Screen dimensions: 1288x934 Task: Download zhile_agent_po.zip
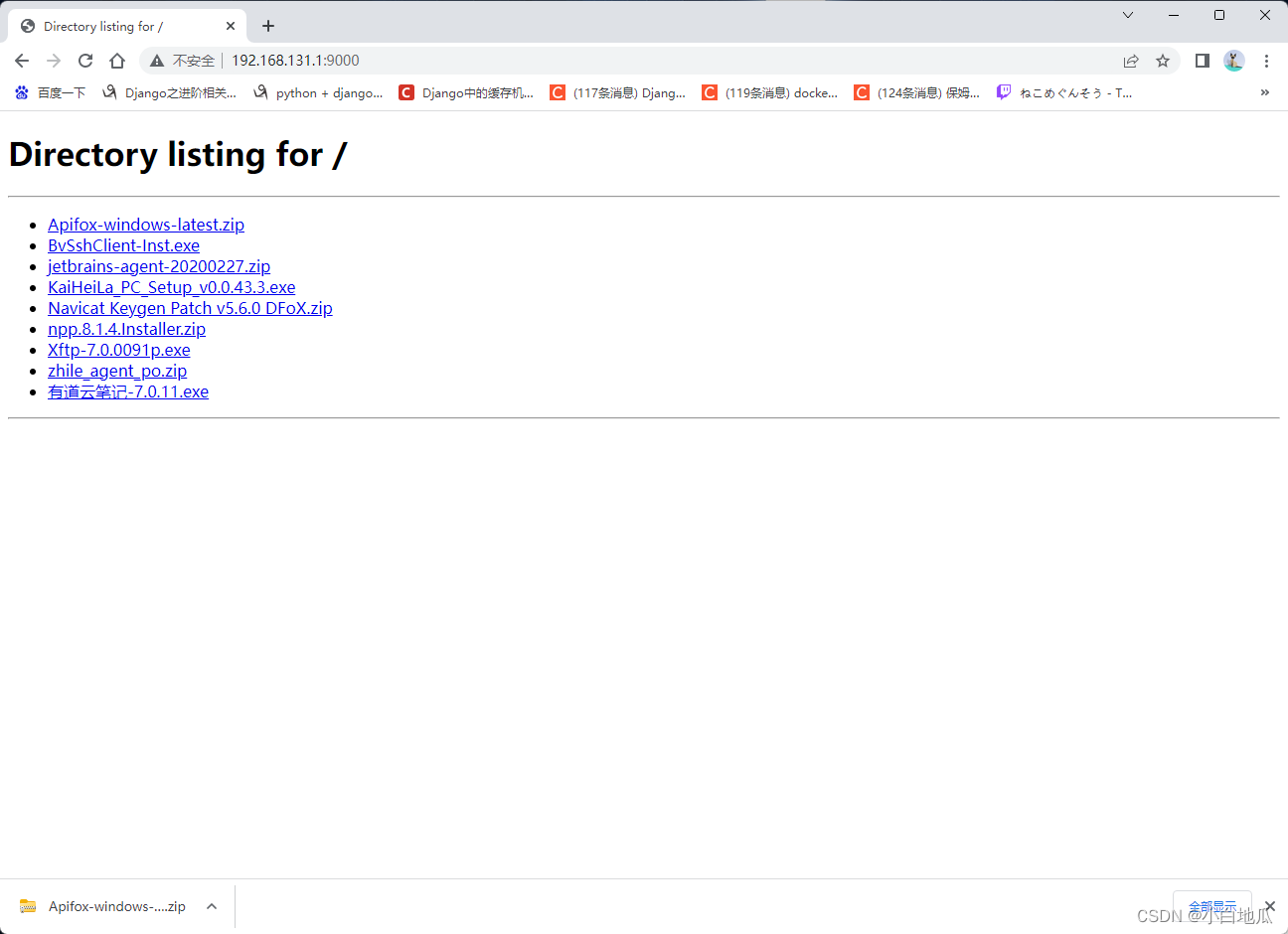[117, 371]
